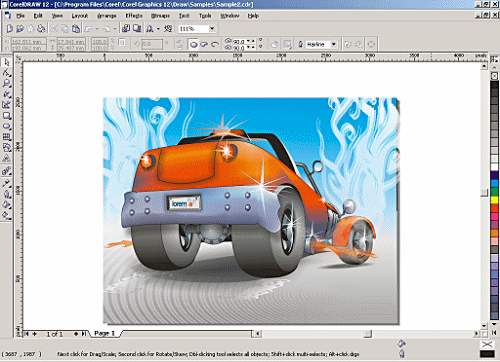Select the Zoom tool in toolbox
This screenshot has width=500, height=362.
pos(7,83)
